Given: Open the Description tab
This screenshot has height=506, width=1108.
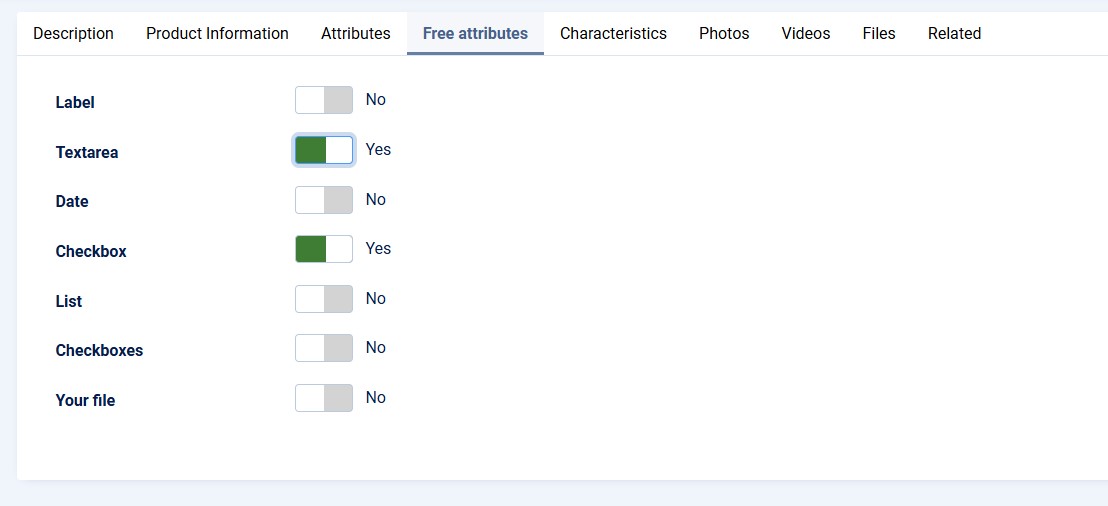Looking at the screenshot, I should (73, 34).
